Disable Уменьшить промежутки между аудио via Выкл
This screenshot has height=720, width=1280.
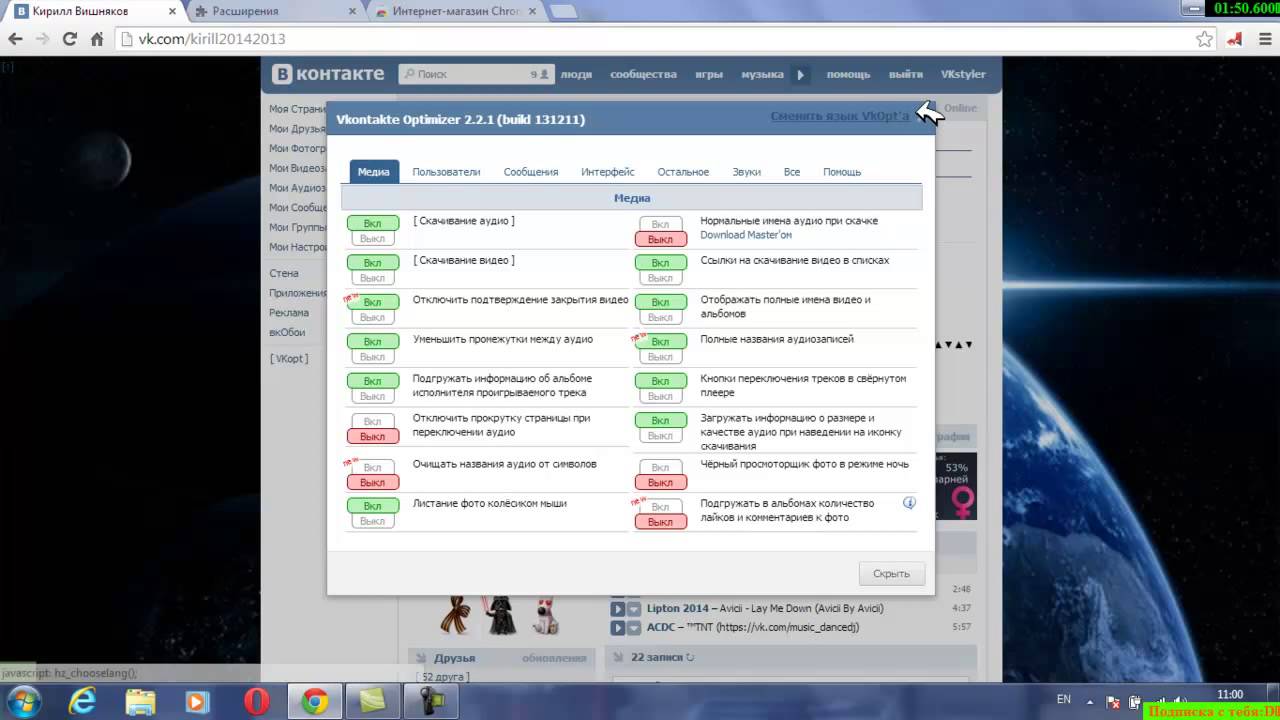(373, 357)
